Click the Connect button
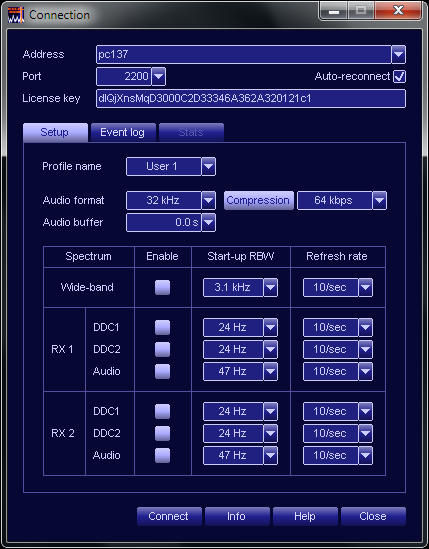429x549 pixels. 169,516
